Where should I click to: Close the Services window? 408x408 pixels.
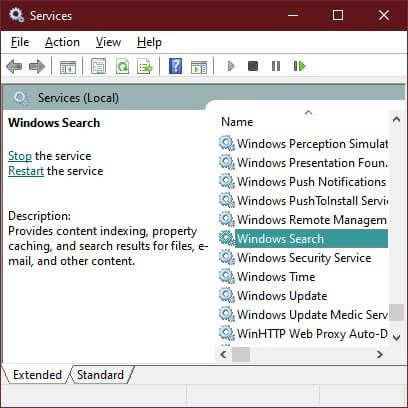384,15
